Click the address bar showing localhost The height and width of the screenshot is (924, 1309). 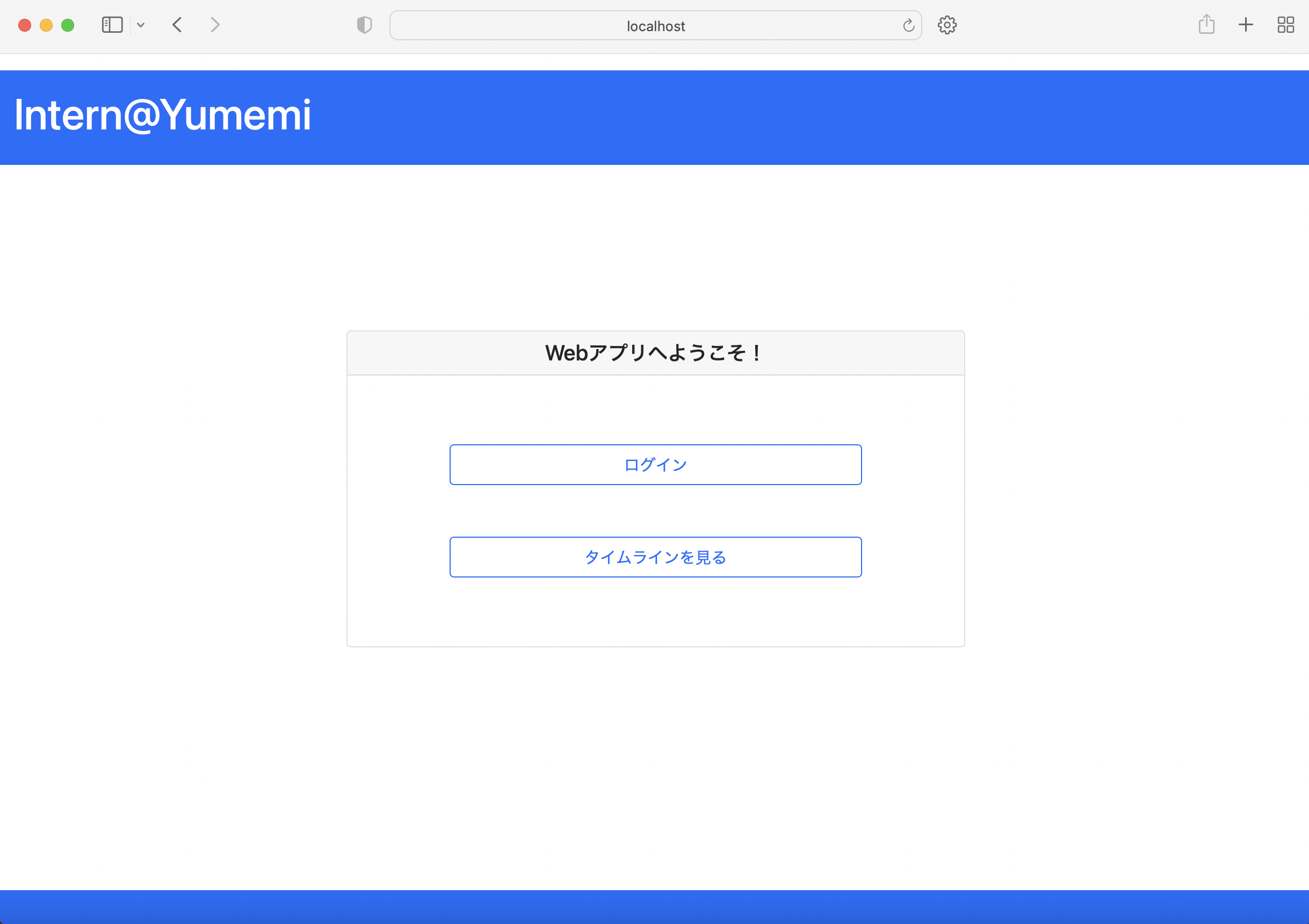click(655, 26)
